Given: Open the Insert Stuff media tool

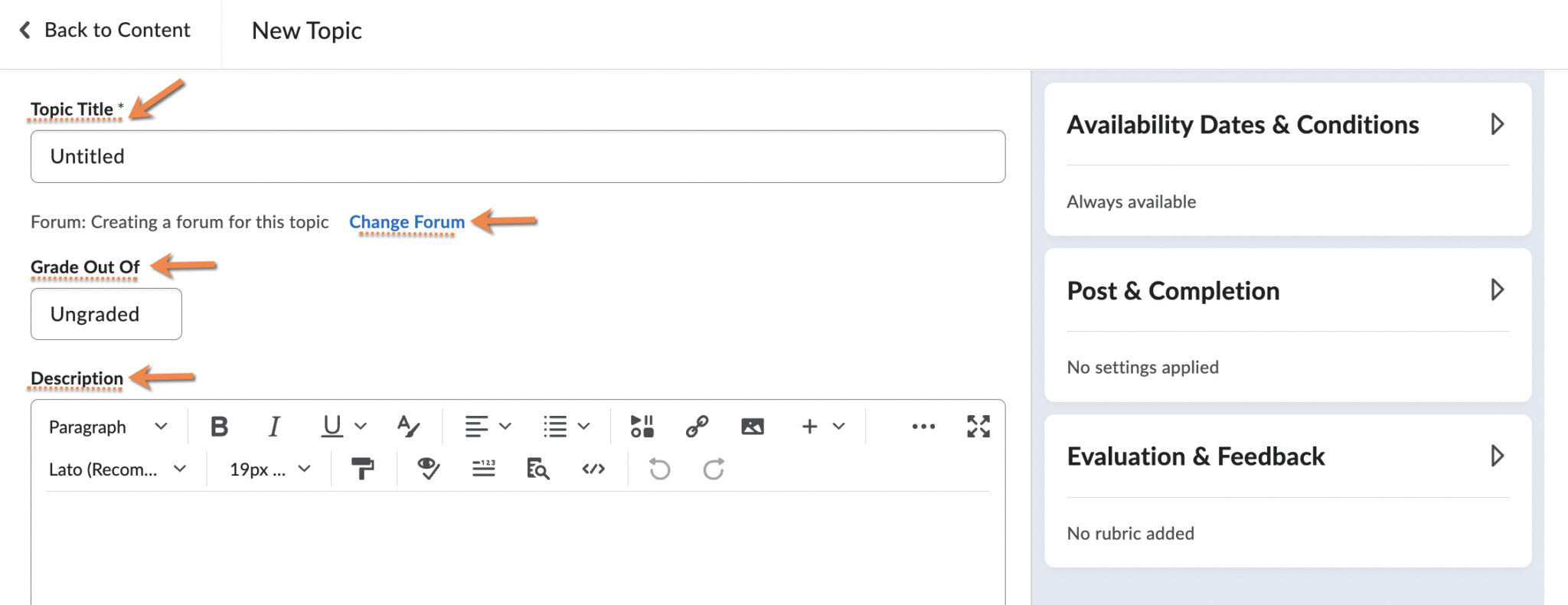Looking at the screenshot, I should click(643, 427).
